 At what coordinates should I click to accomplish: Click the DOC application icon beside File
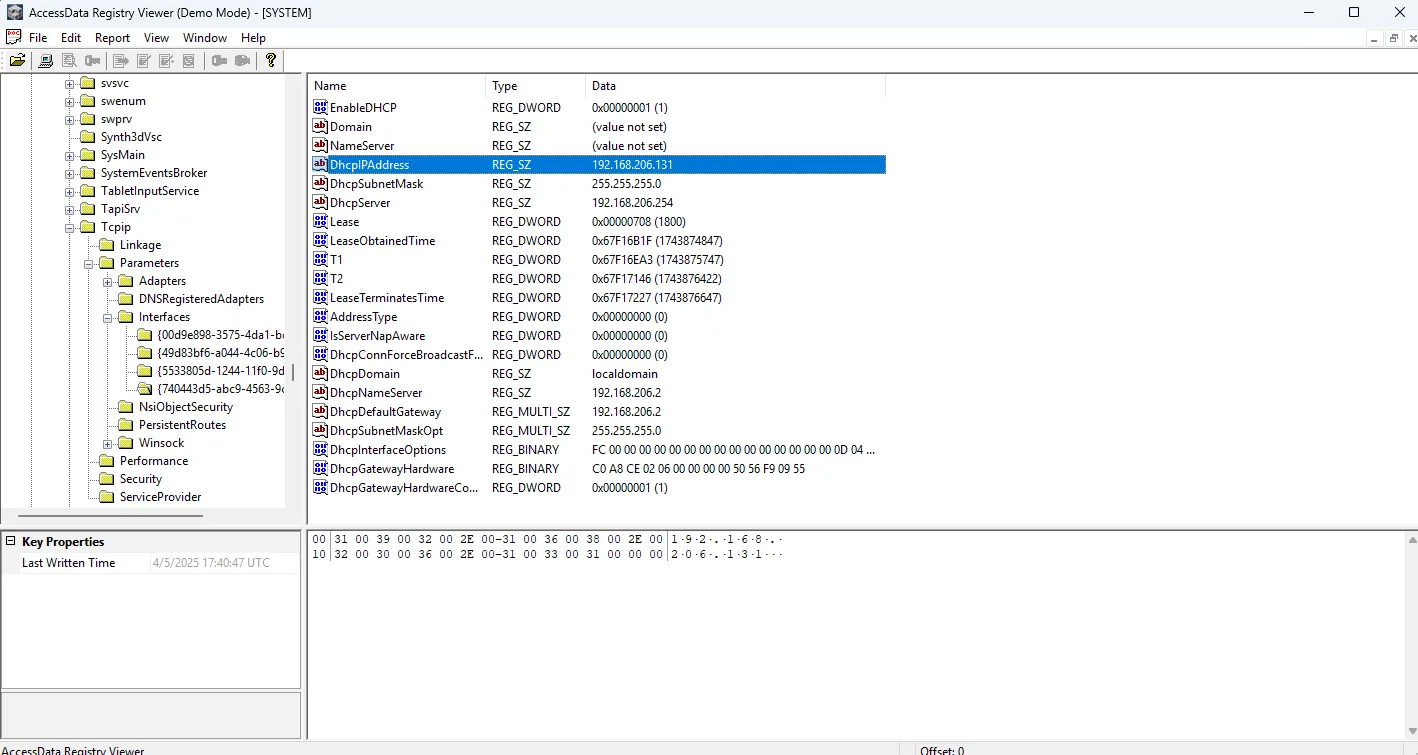14,37
